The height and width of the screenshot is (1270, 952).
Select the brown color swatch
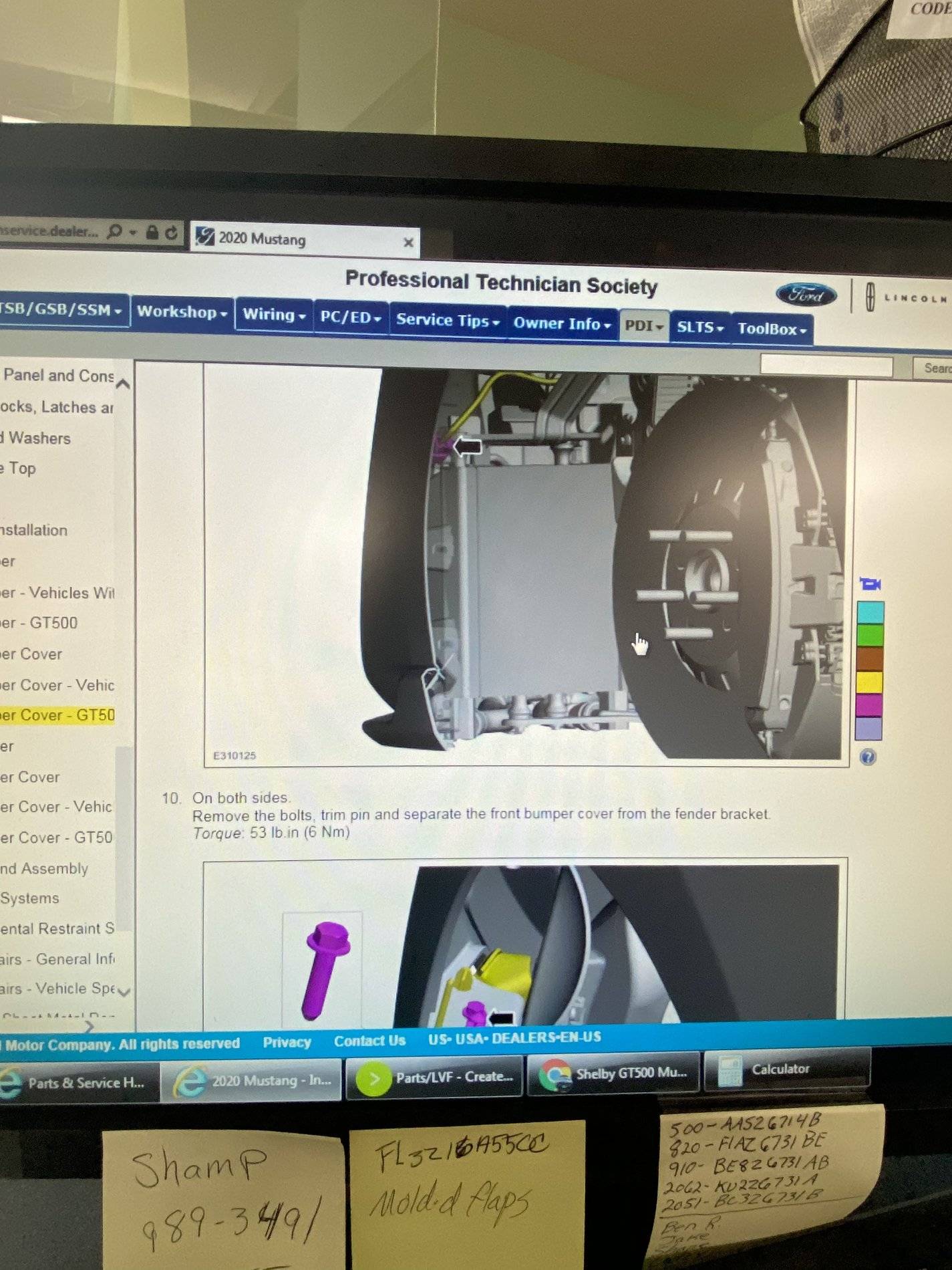[x=870, y=658]
